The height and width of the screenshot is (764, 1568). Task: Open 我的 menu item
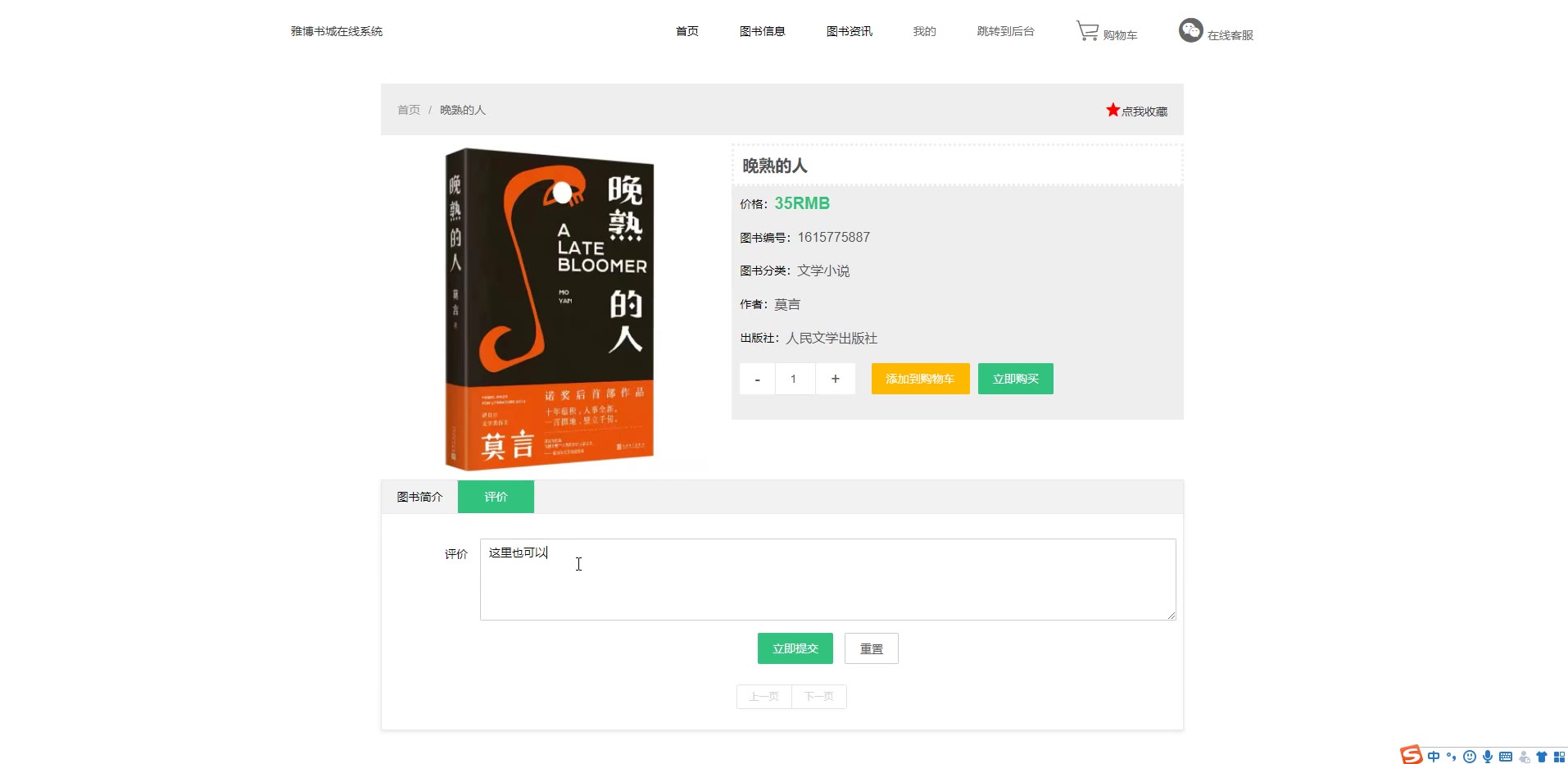[x=924, y=31]
